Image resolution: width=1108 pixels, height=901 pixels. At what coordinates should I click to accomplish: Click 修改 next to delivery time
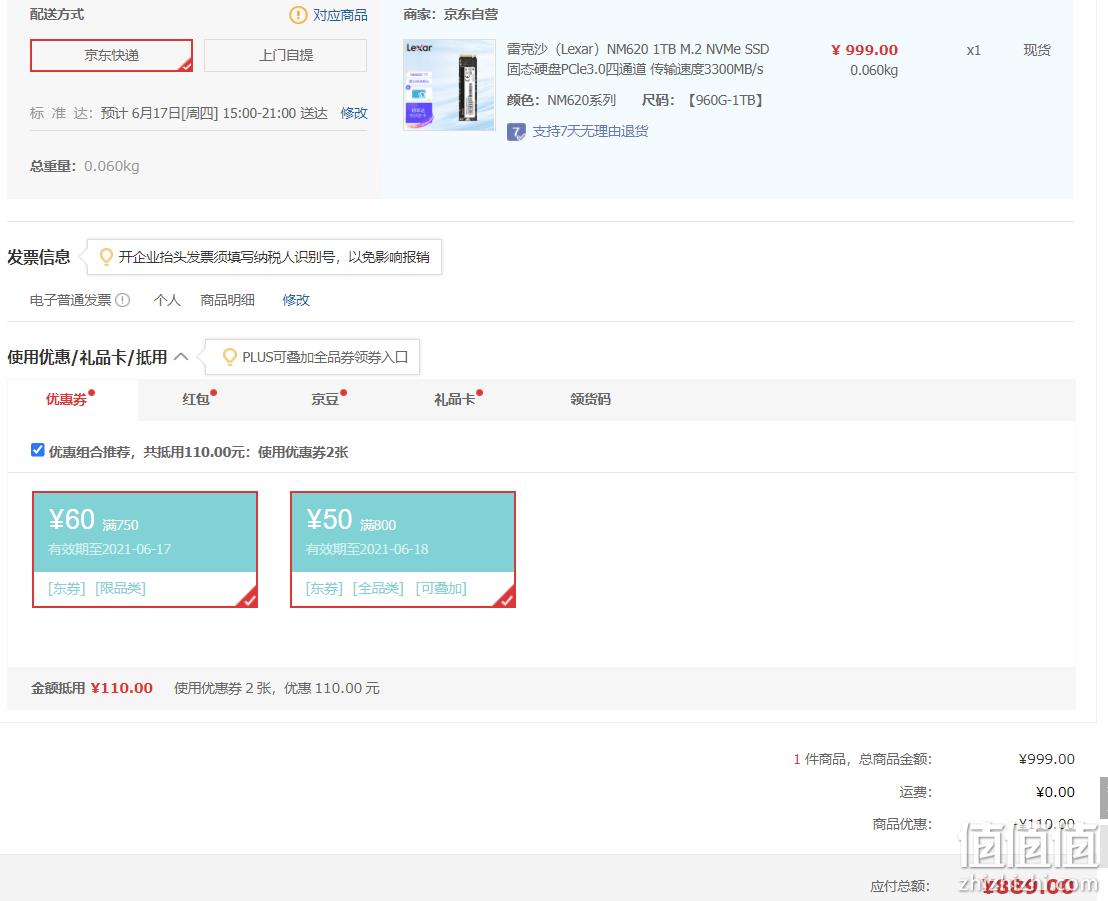pos(354,113)
